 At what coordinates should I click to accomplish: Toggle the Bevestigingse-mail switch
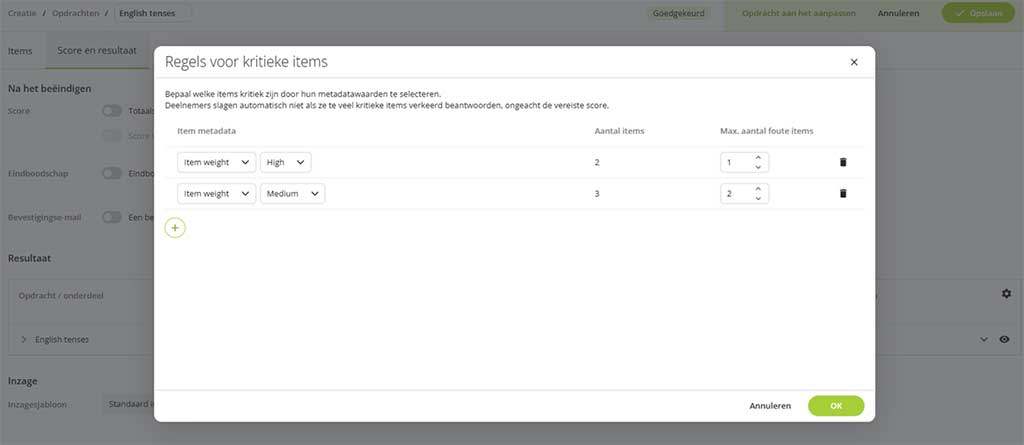point(112,217)
